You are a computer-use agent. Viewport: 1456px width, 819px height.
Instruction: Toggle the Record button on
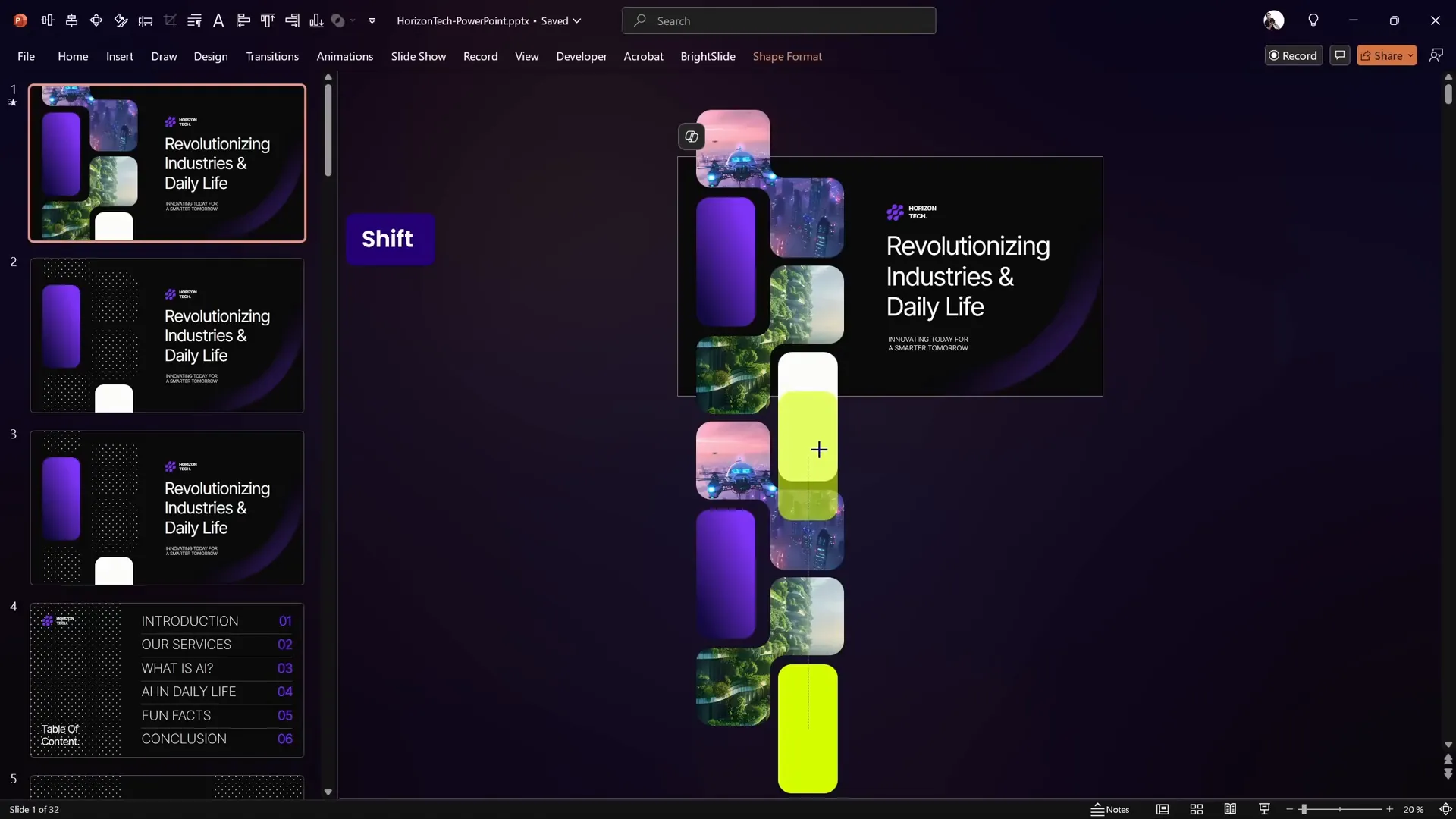[x=1294, y=55]
